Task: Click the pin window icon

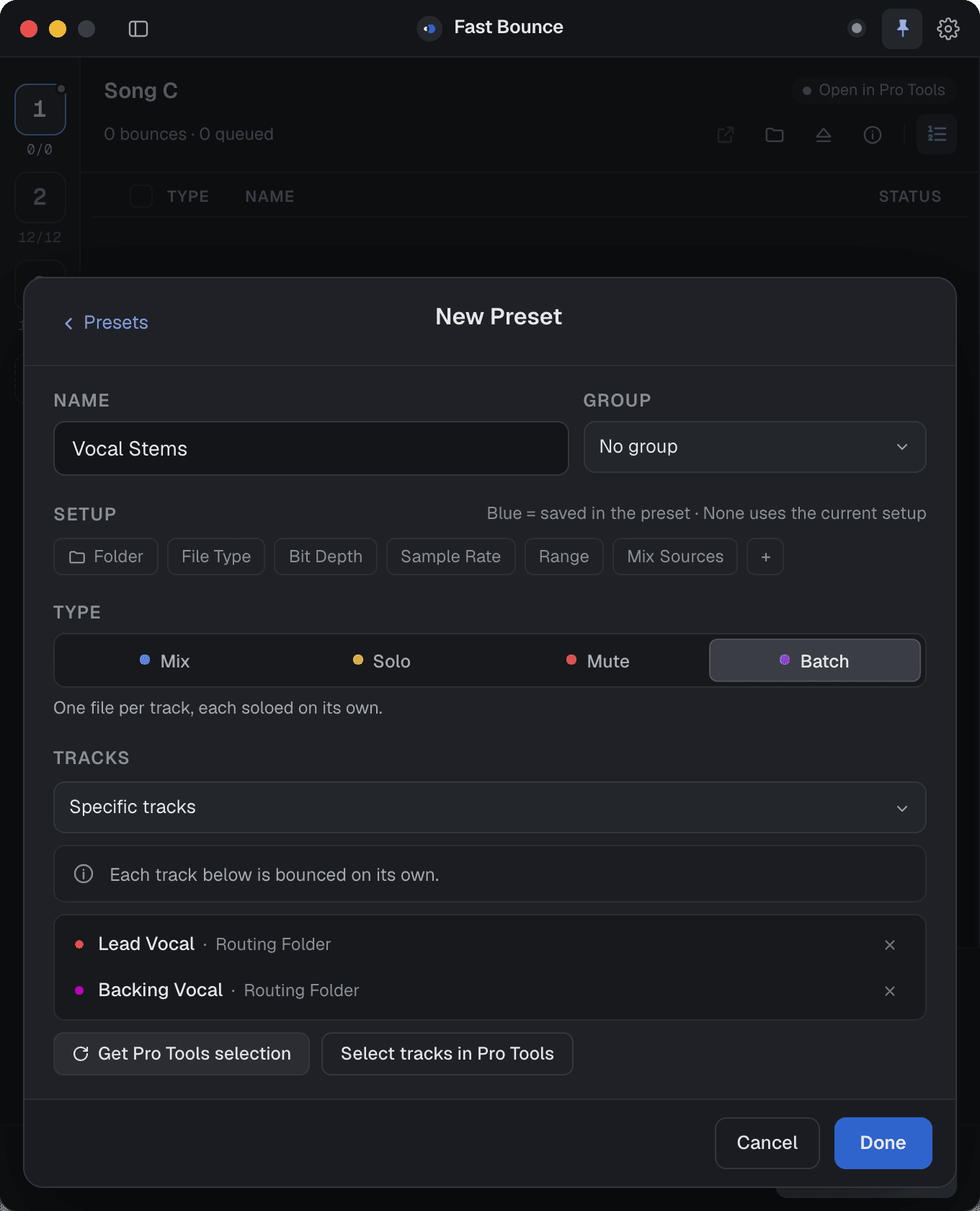Action: click(902, 29)
